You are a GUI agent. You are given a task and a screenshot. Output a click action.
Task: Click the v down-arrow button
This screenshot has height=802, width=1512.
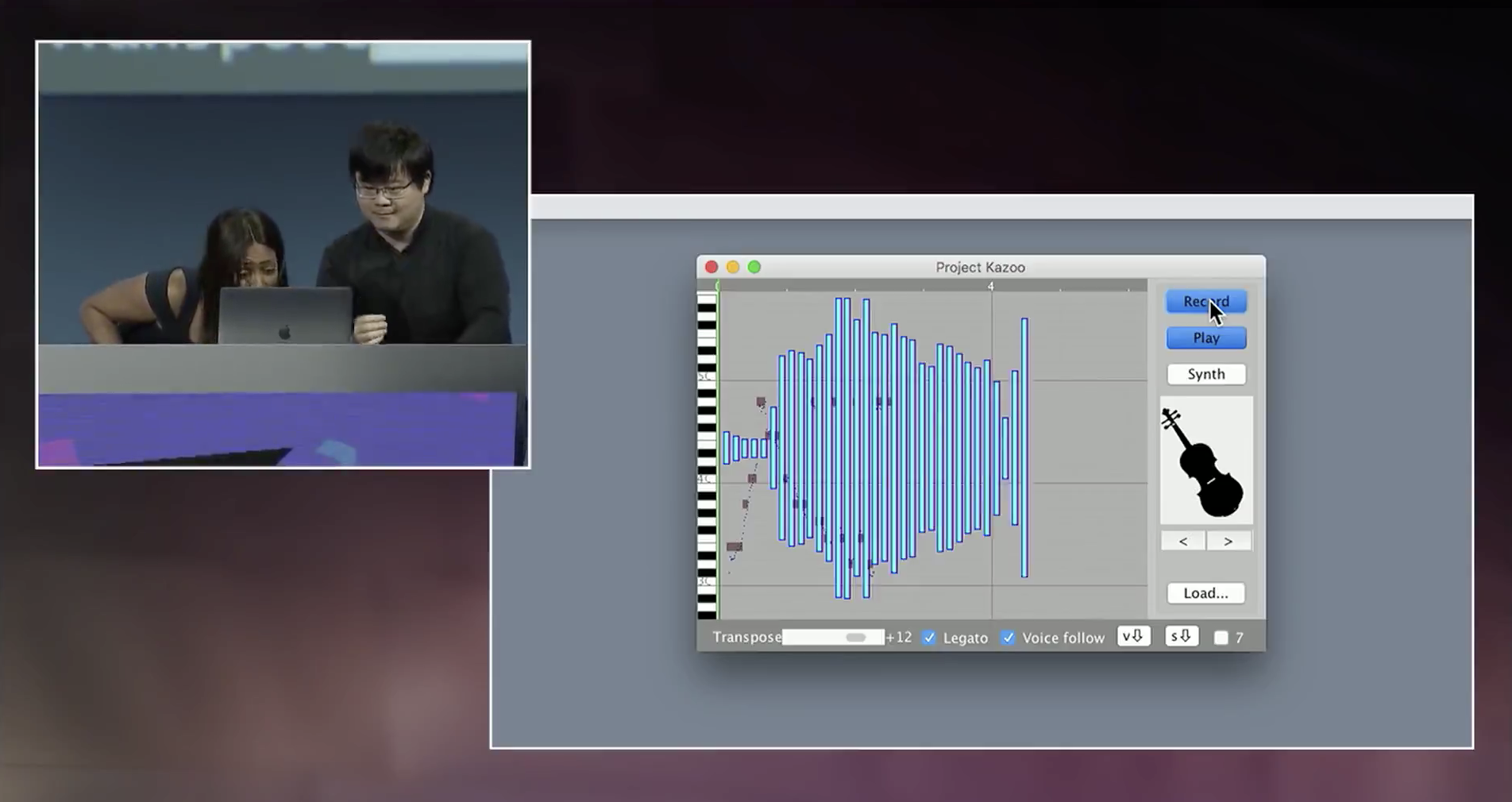click(x=1133, y=637)
